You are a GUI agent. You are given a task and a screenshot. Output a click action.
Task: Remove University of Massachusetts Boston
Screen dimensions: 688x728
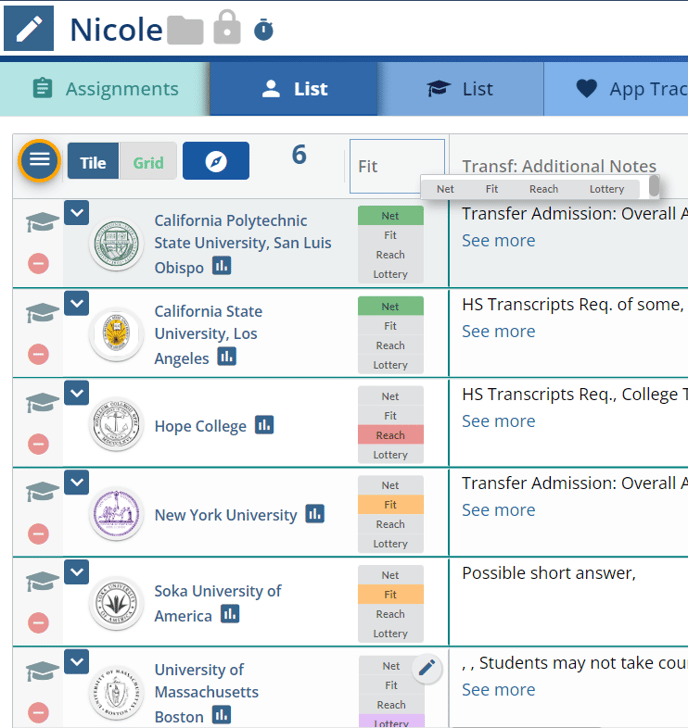pyautogui.click(x=39, y=712)
